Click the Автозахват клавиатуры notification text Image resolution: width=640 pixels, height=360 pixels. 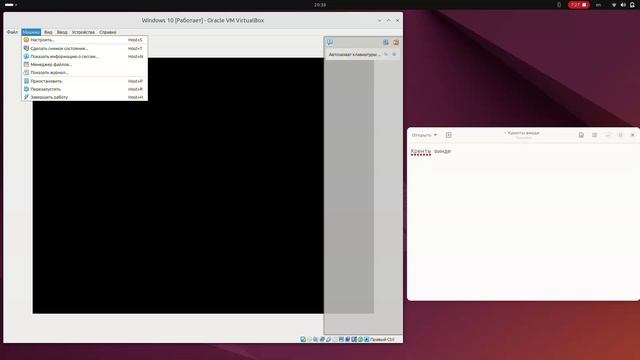(x=354, y=54)
